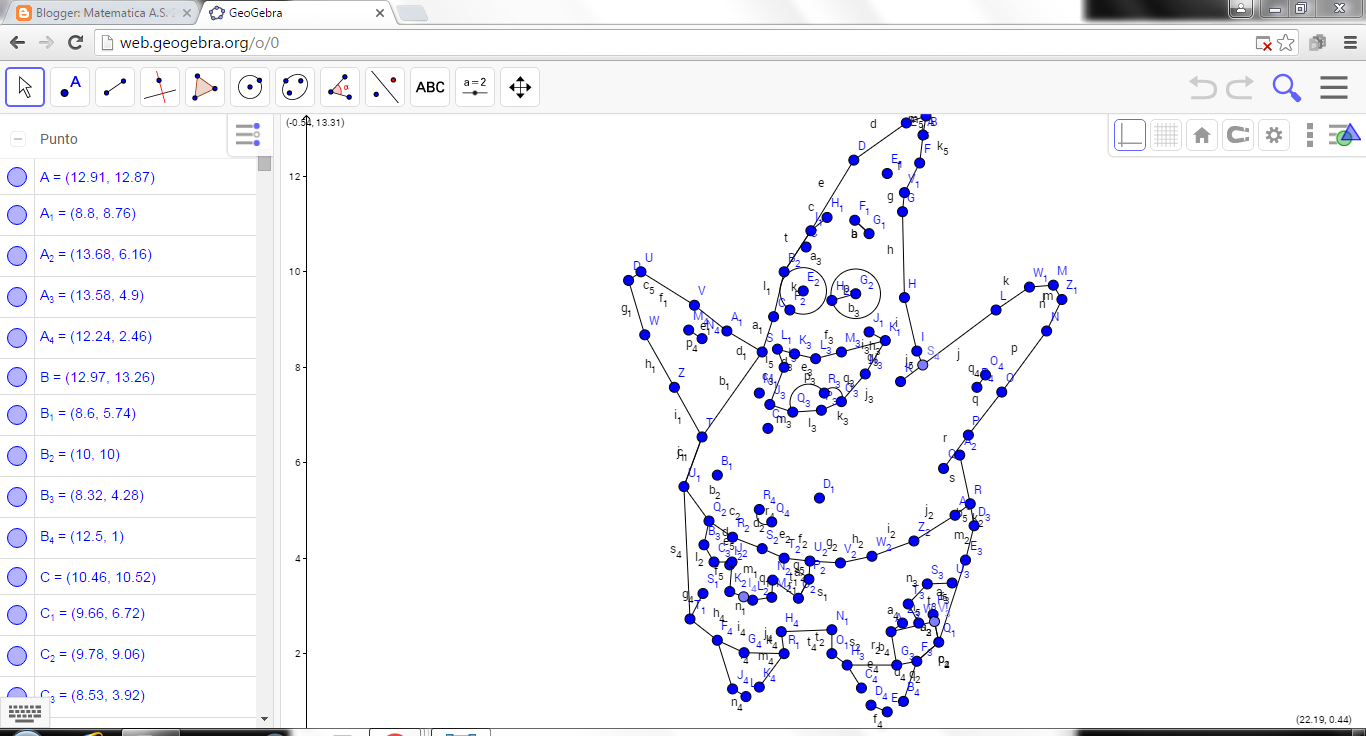The width and height of the screenshot is (1366, 736).
Task: Open the graphics settings gear
Action: point(1273,134)
